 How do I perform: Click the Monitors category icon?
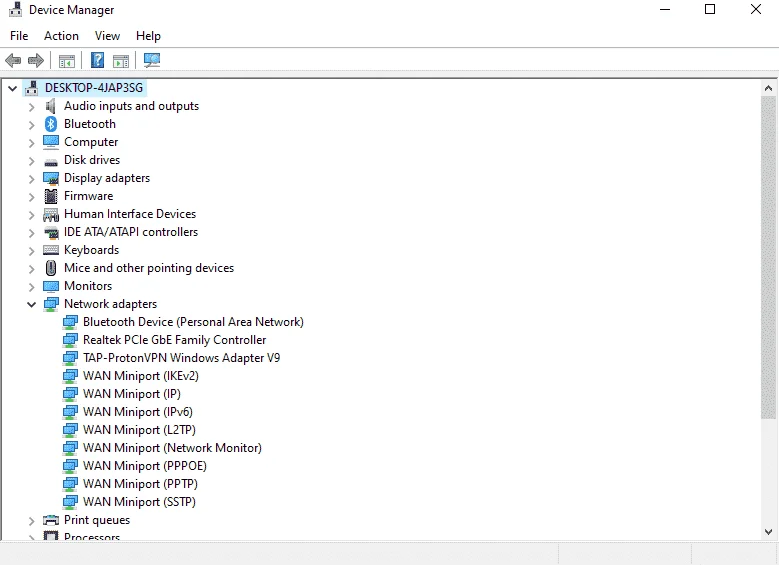pyautogui.click(x=51, y=286)
